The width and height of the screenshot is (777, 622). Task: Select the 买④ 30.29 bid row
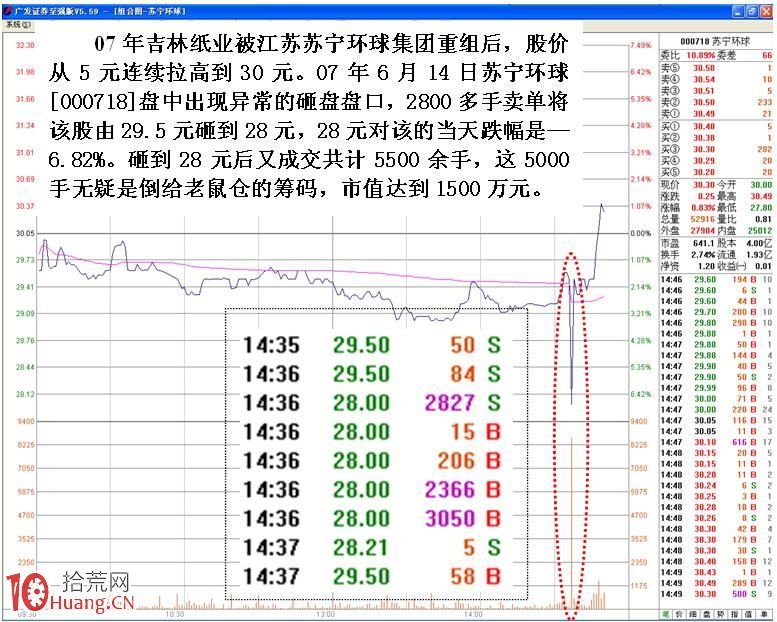coord(717,161)
